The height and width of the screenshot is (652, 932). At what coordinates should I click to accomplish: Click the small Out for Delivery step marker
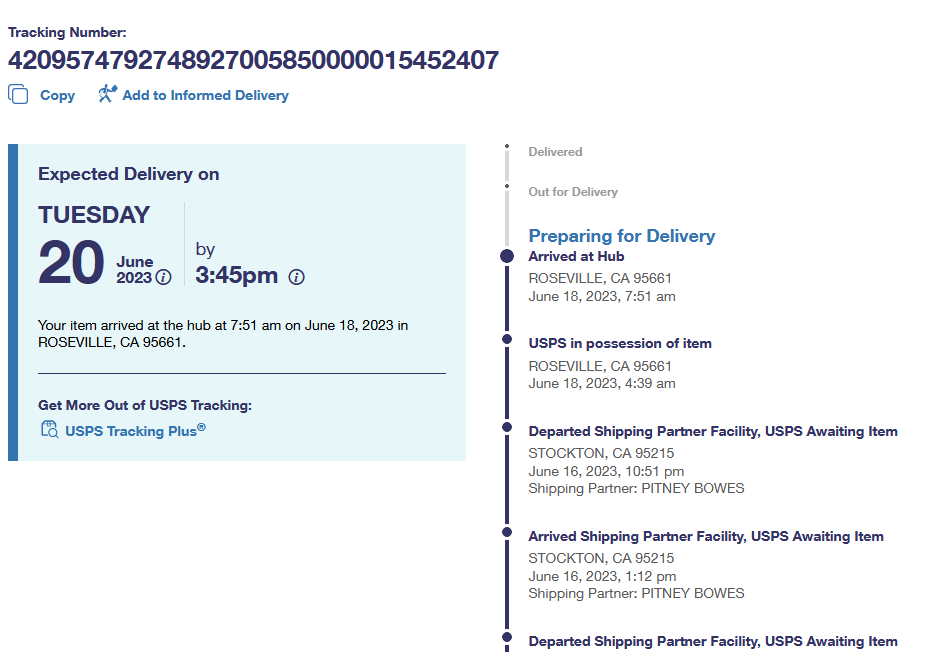[507, 187]
